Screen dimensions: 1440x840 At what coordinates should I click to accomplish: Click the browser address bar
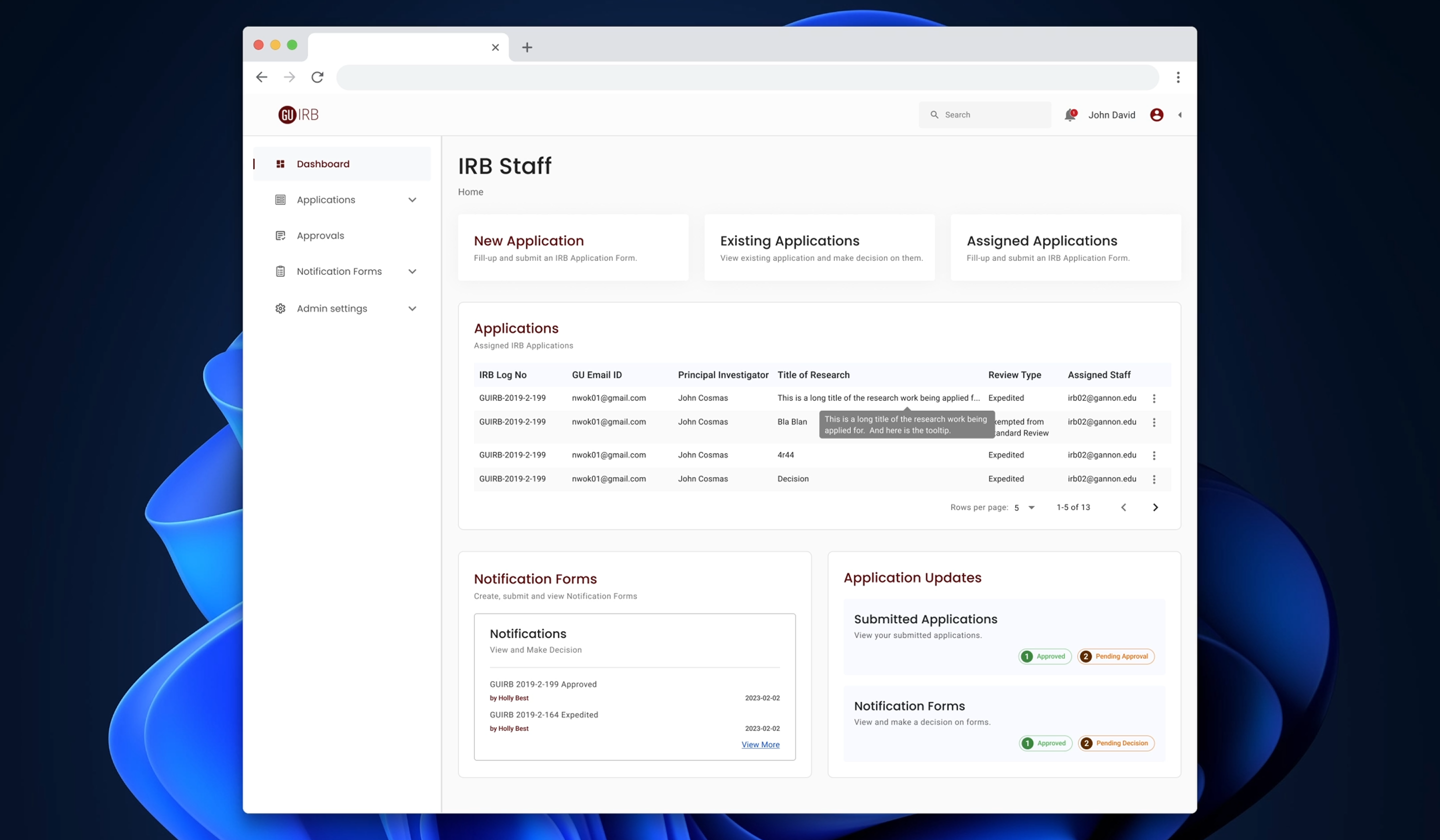pos(747,77)
